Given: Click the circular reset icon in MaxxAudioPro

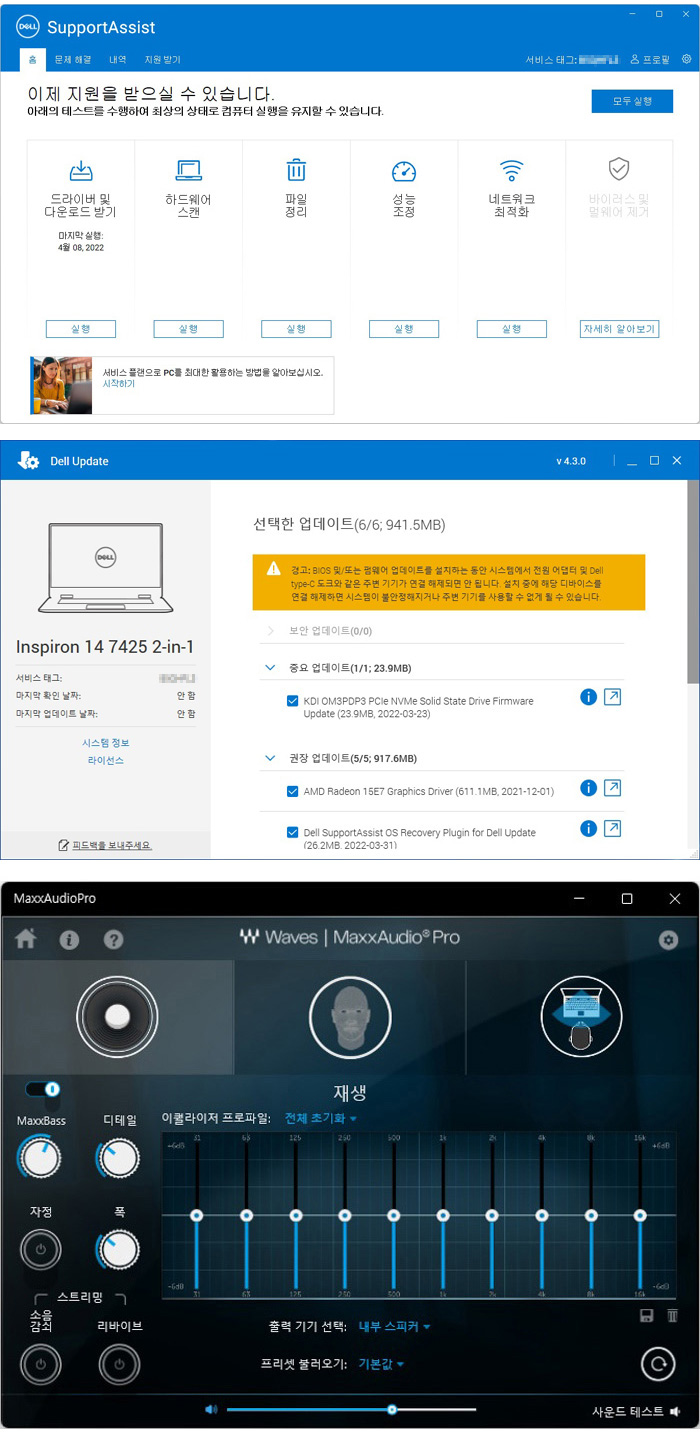Looking at the screenshot, I should pos(657,1362).
